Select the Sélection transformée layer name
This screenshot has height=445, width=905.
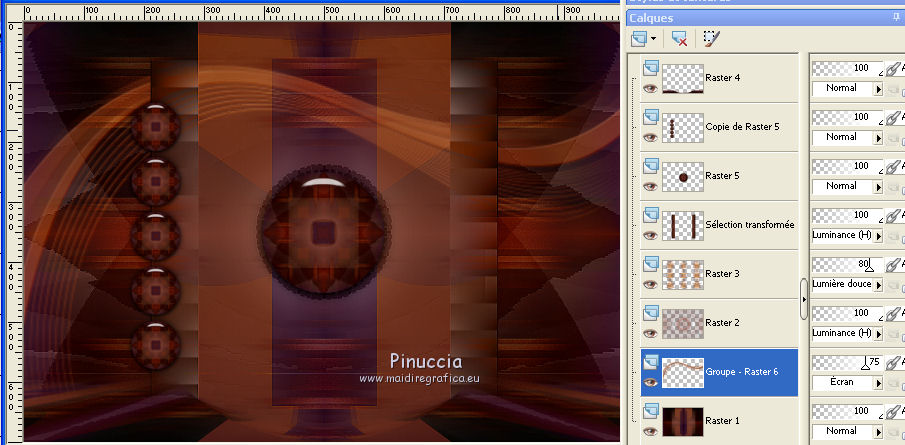750,225
